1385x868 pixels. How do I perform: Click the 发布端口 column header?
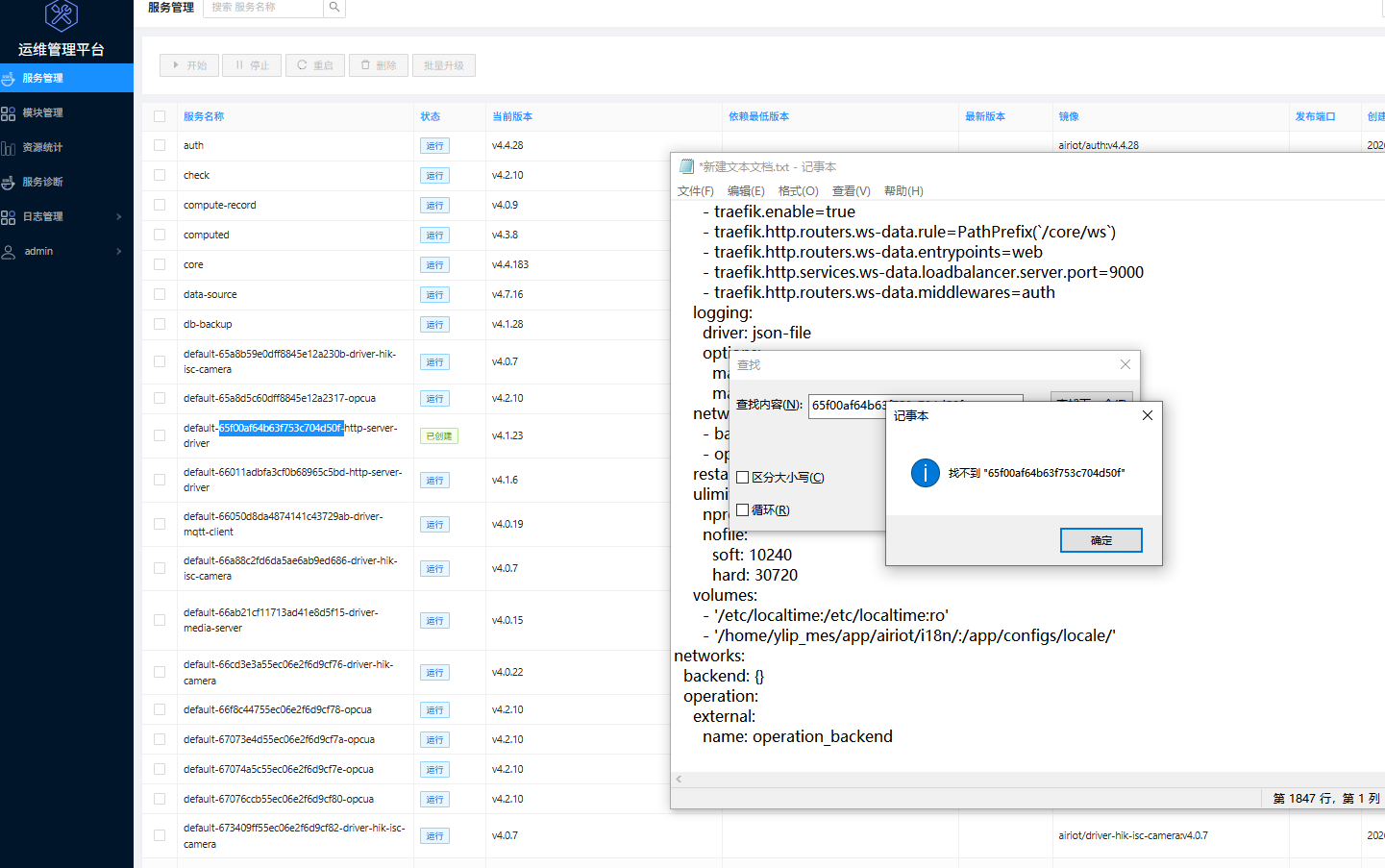[1315, 116]
